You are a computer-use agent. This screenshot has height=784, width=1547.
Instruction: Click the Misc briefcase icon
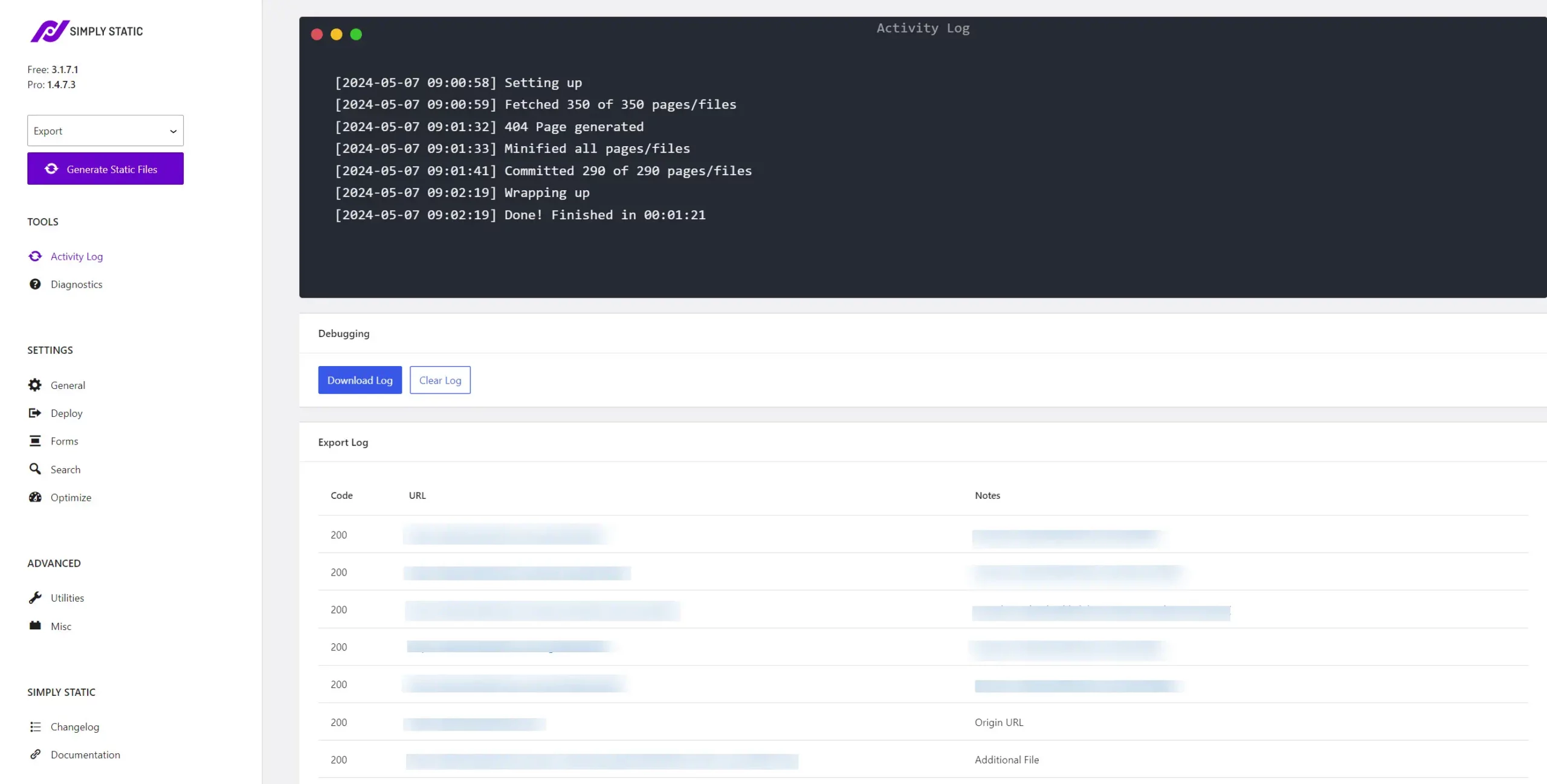click(x=35, y=626)
